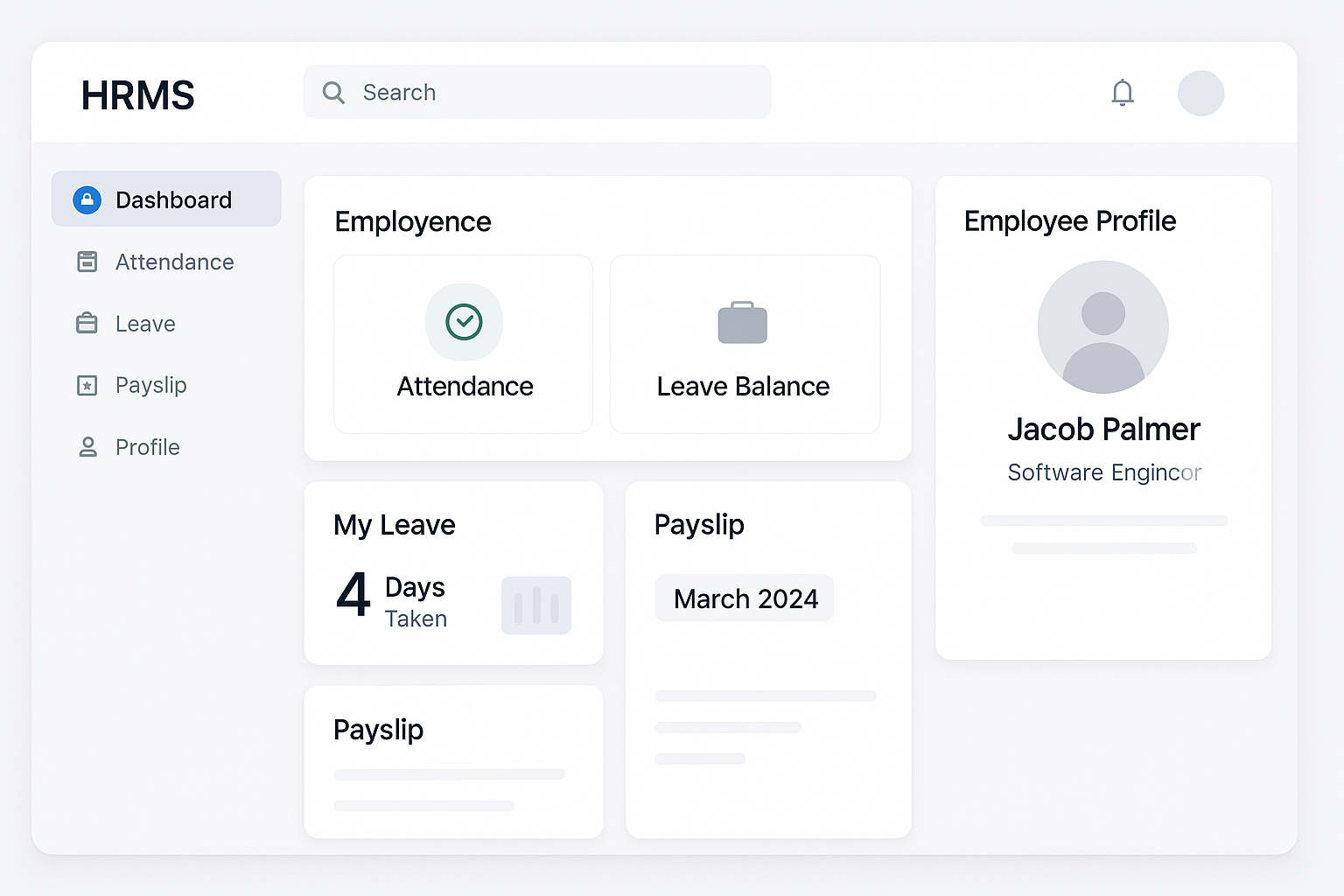Click the Dashboard lock icon in sidebar
The height and width of the screenshot is (896, 1344).
click(x=87, y=200)
